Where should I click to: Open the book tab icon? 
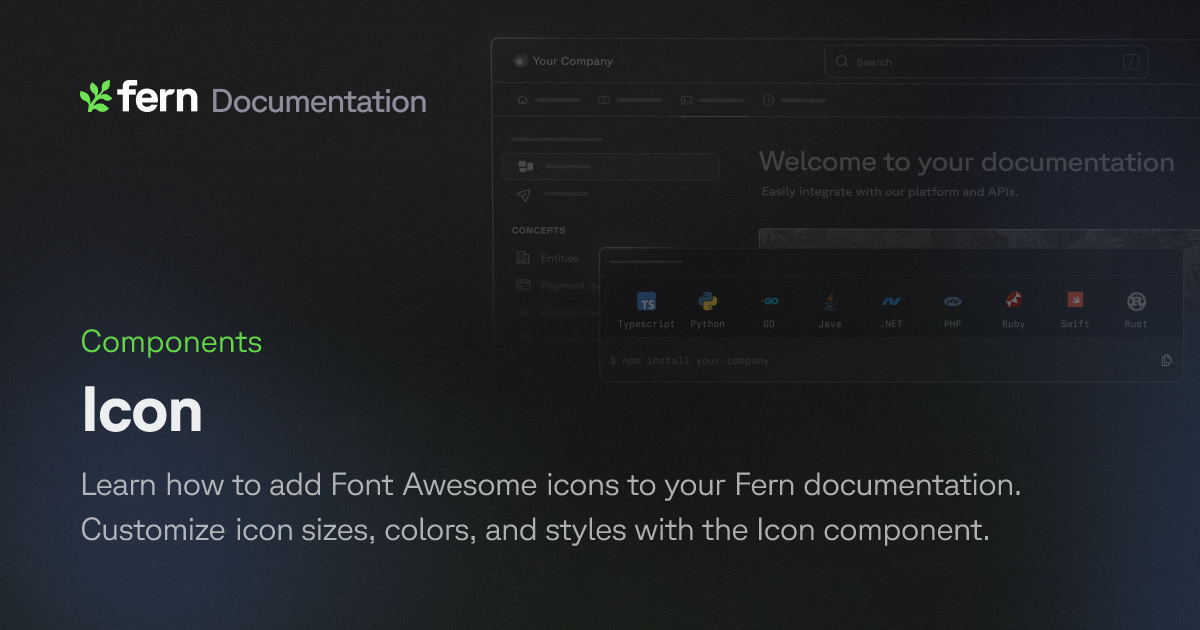604,100
